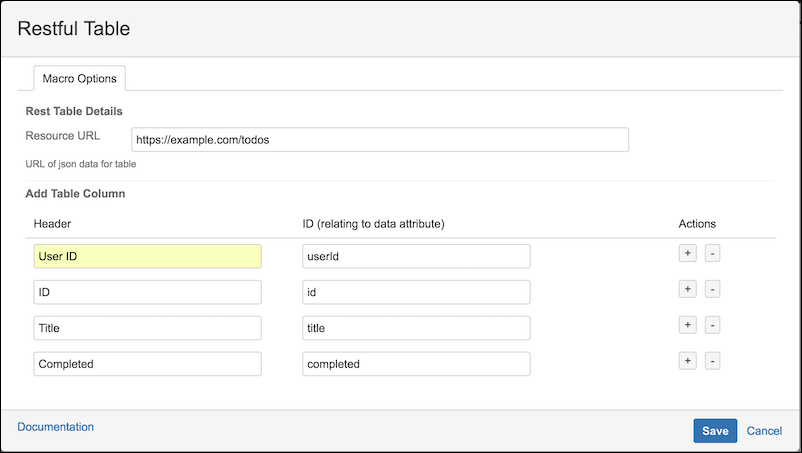Edit the completed data attribute field
The width and height of the screenshot is (802, 453).
tap(416, 364)
